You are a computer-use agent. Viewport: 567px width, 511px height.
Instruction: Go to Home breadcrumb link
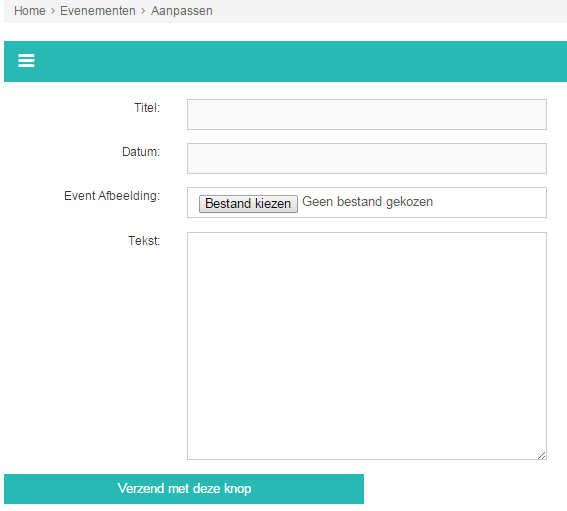pyautogui.click(x=30, y=11)
